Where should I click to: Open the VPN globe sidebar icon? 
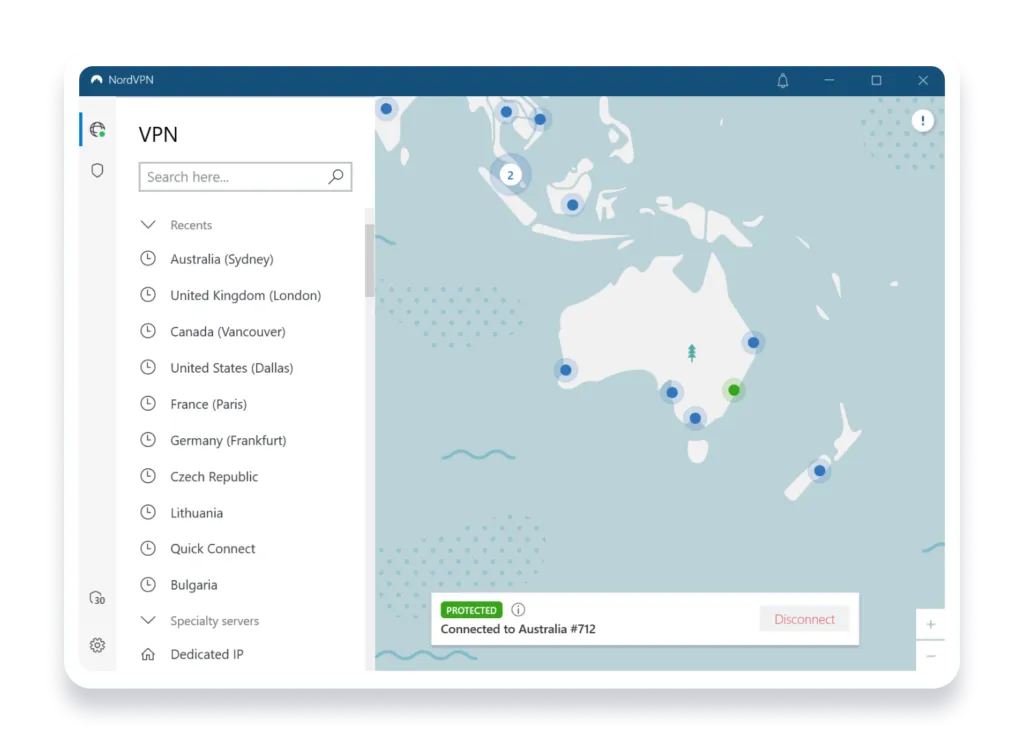(x=97, y=130)
